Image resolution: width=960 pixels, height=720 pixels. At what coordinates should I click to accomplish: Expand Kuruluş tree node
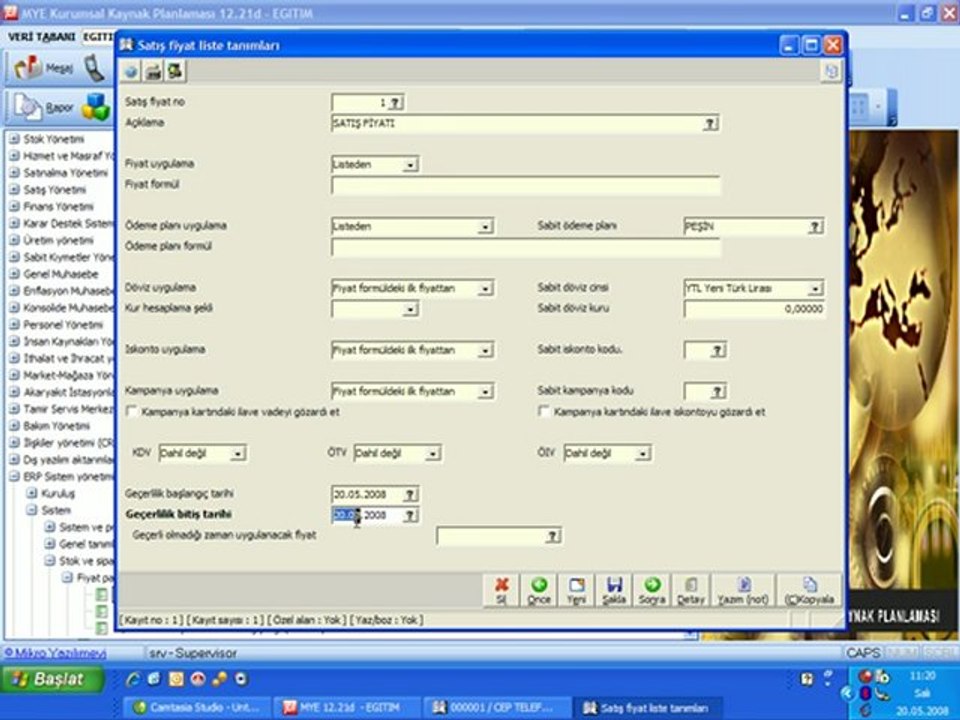32,493
